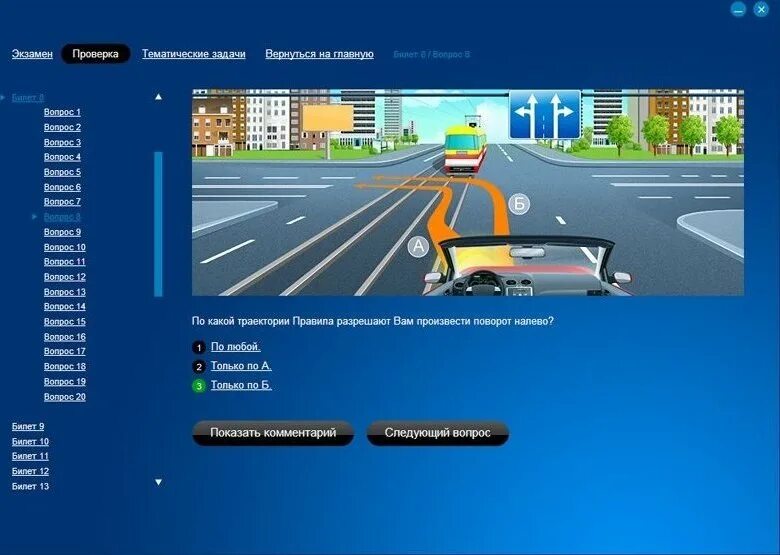Select the current Вопрос 8 item

click(62, 217)
